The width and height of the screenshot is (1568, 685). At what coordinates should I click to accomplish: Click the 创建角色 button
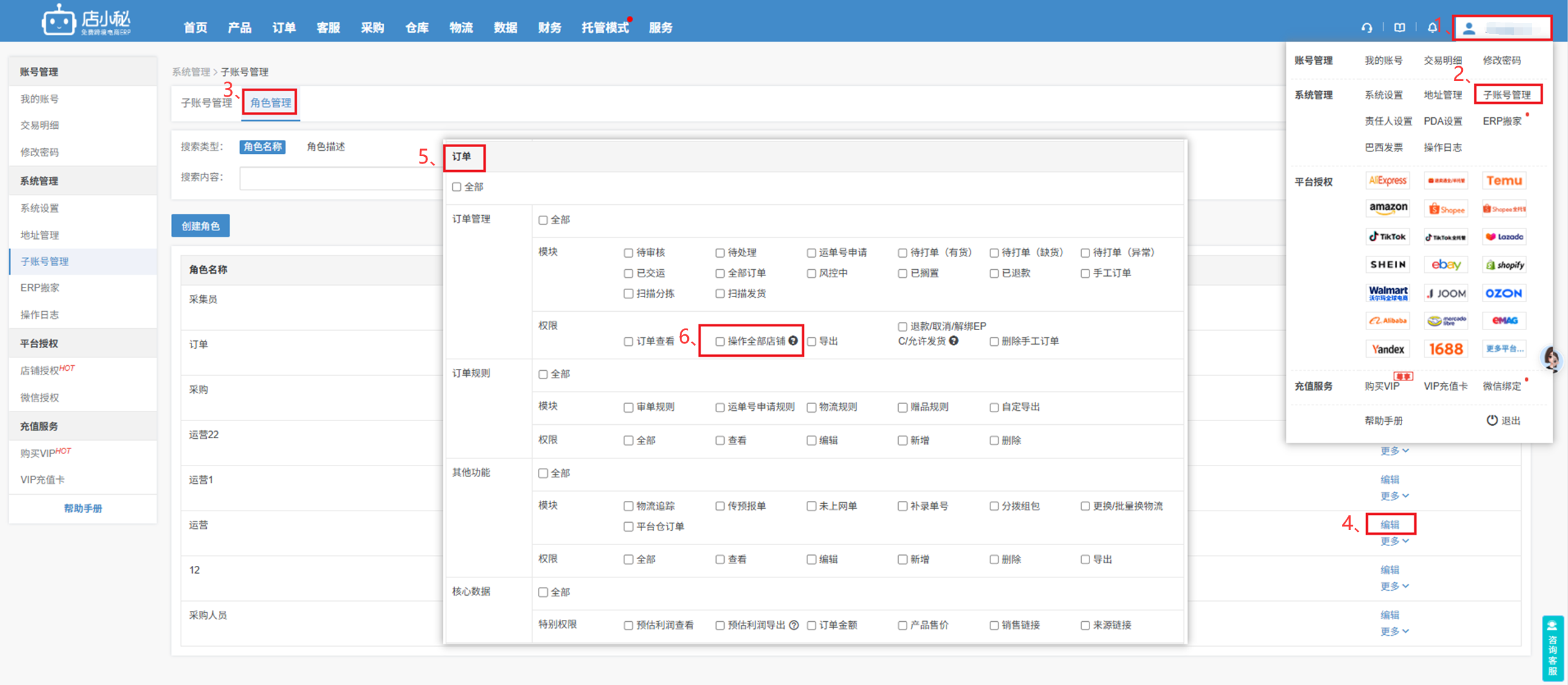click(x=200, y=225)
